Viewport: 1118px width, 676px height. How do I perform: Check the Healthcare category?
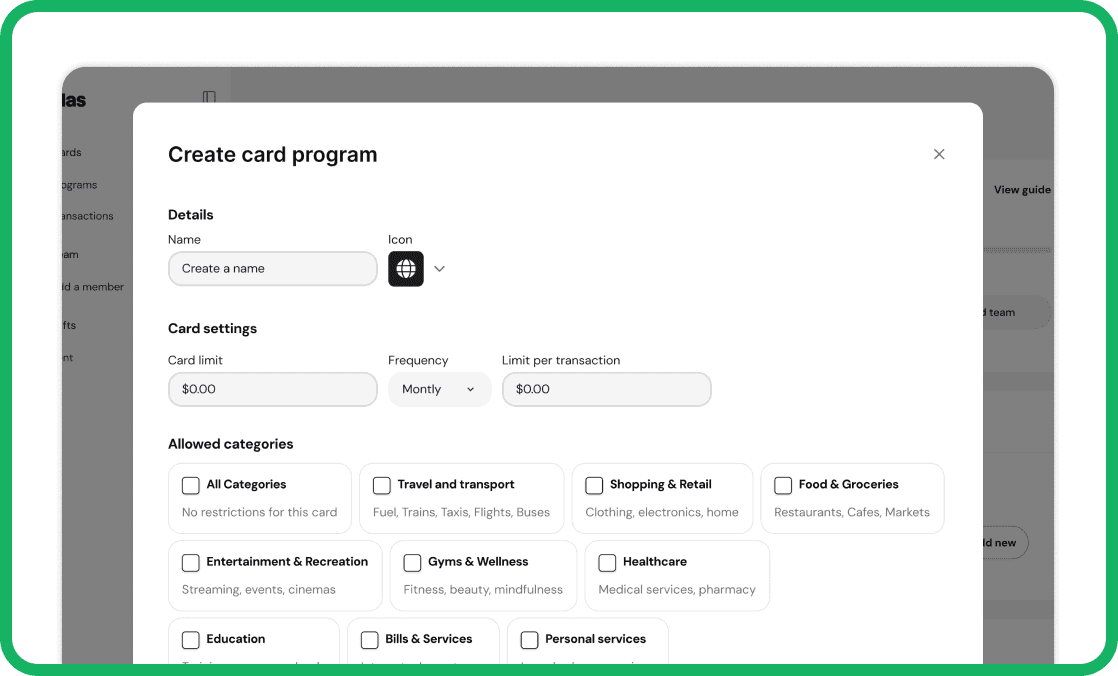point(607,562)
